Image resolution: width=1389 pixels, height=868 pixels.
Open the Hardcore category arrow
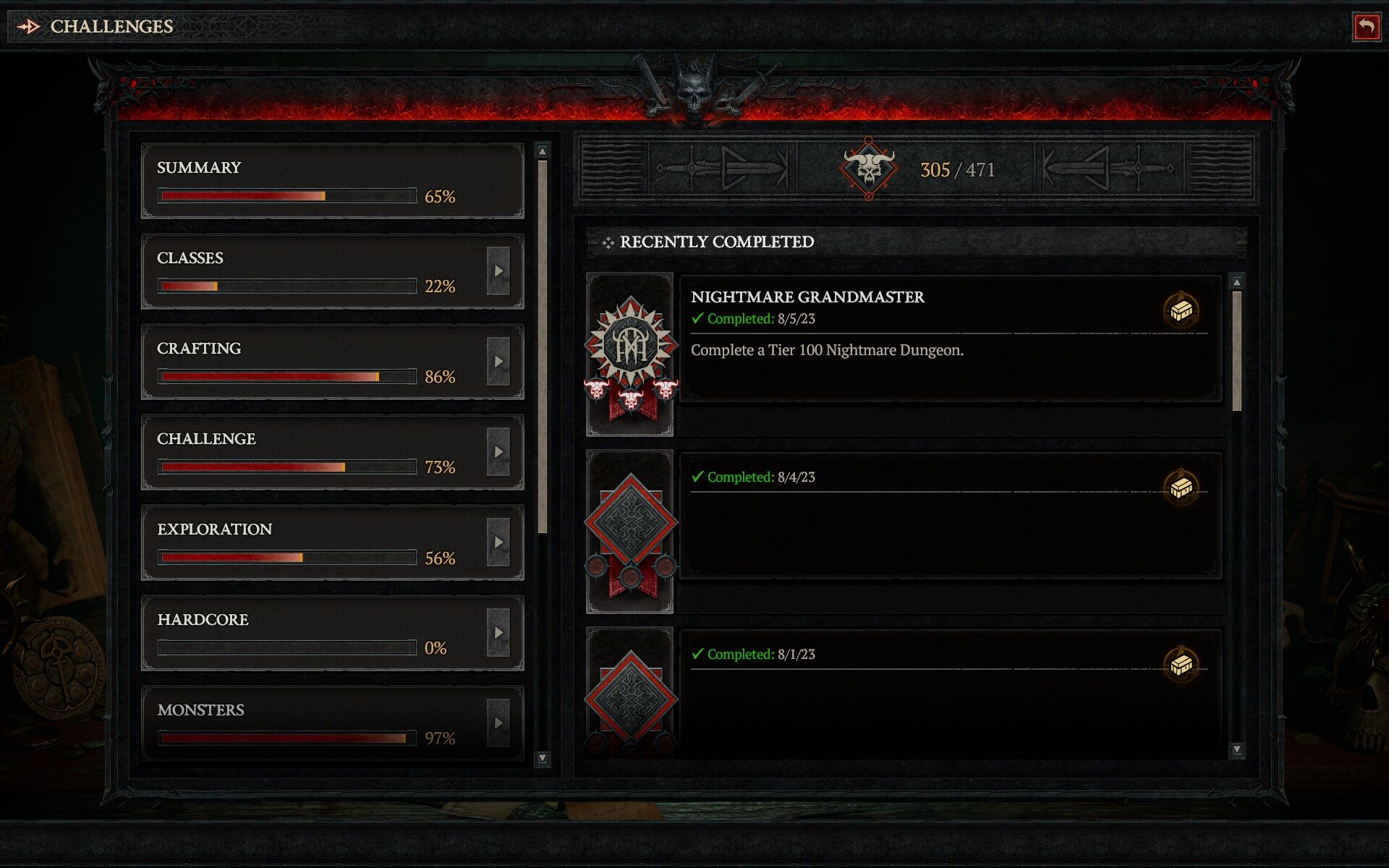pyautogui.click(x=498, y=632)
